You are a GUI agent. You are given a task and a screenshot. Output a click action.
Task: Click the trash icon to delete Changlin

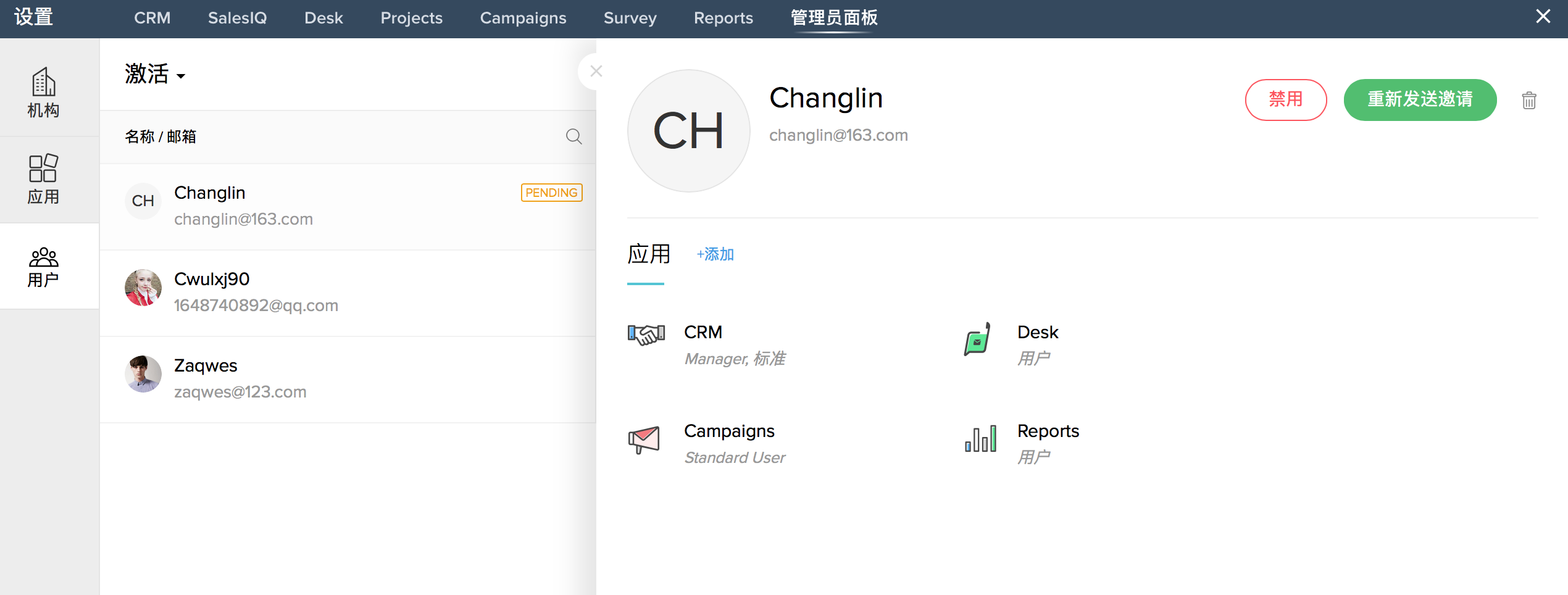click(1528, 100)
